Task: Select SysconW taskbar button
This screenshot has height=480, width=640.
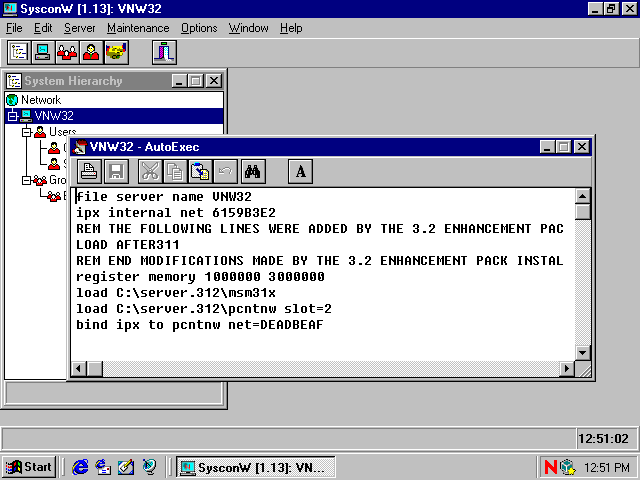Action: [256, 467]
